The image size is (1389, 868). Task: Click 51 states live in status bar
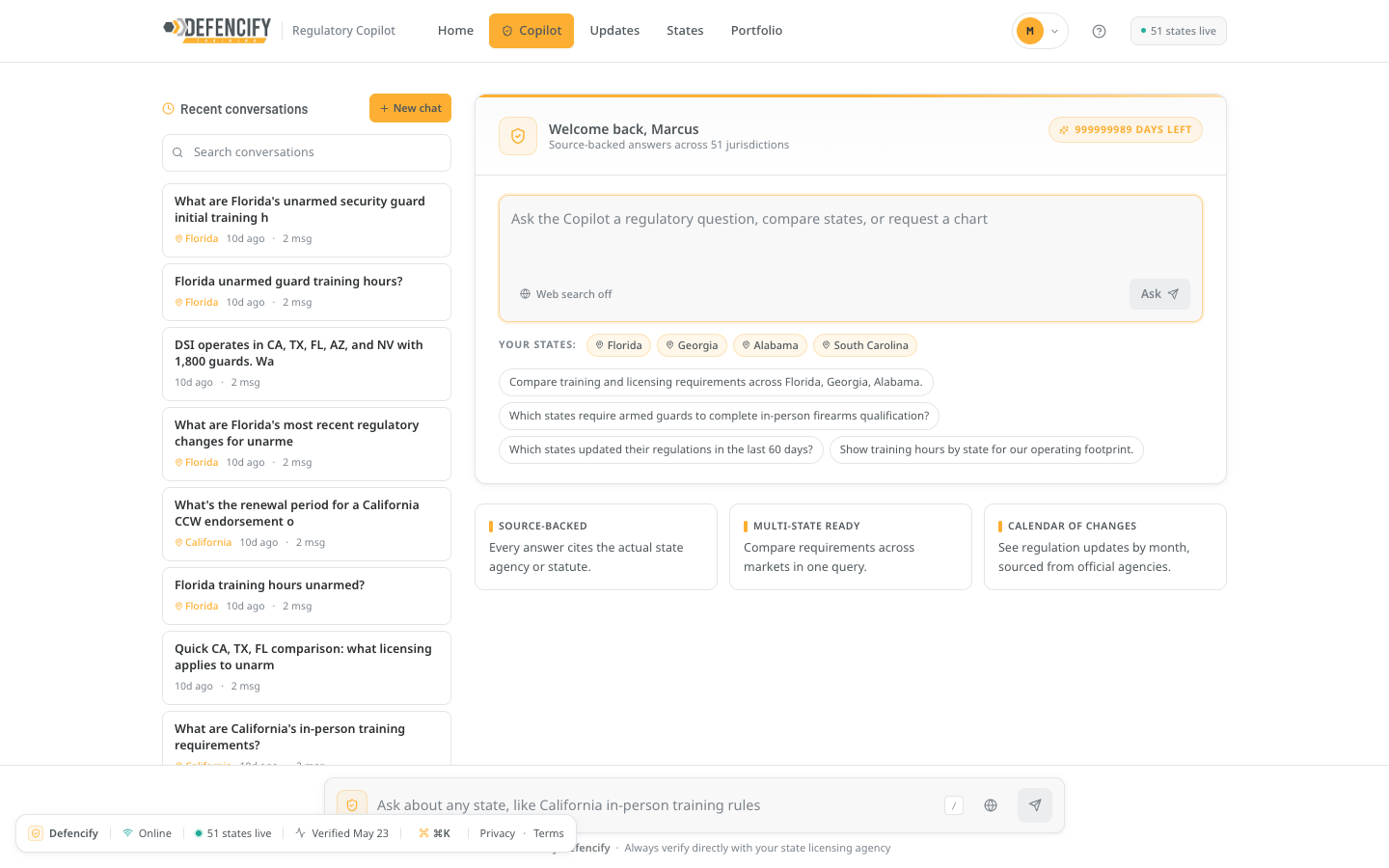point(232,833)
